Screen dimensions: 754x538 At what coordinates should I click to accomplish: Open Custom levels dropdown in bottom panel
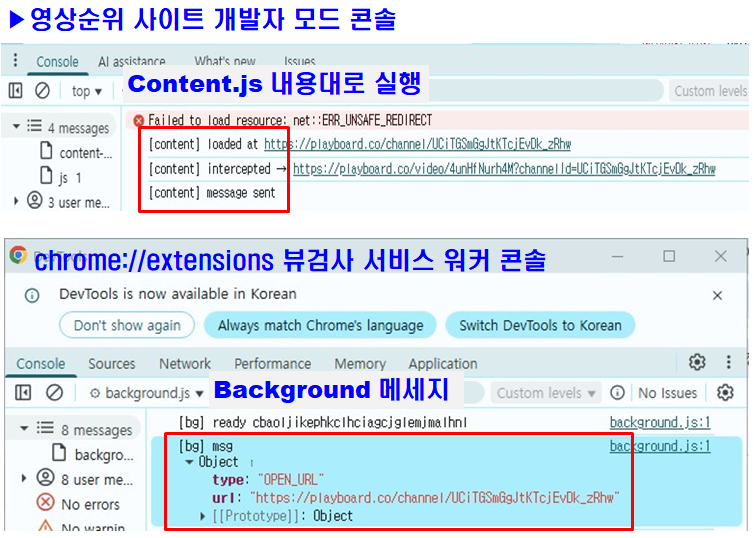point(546,393)
